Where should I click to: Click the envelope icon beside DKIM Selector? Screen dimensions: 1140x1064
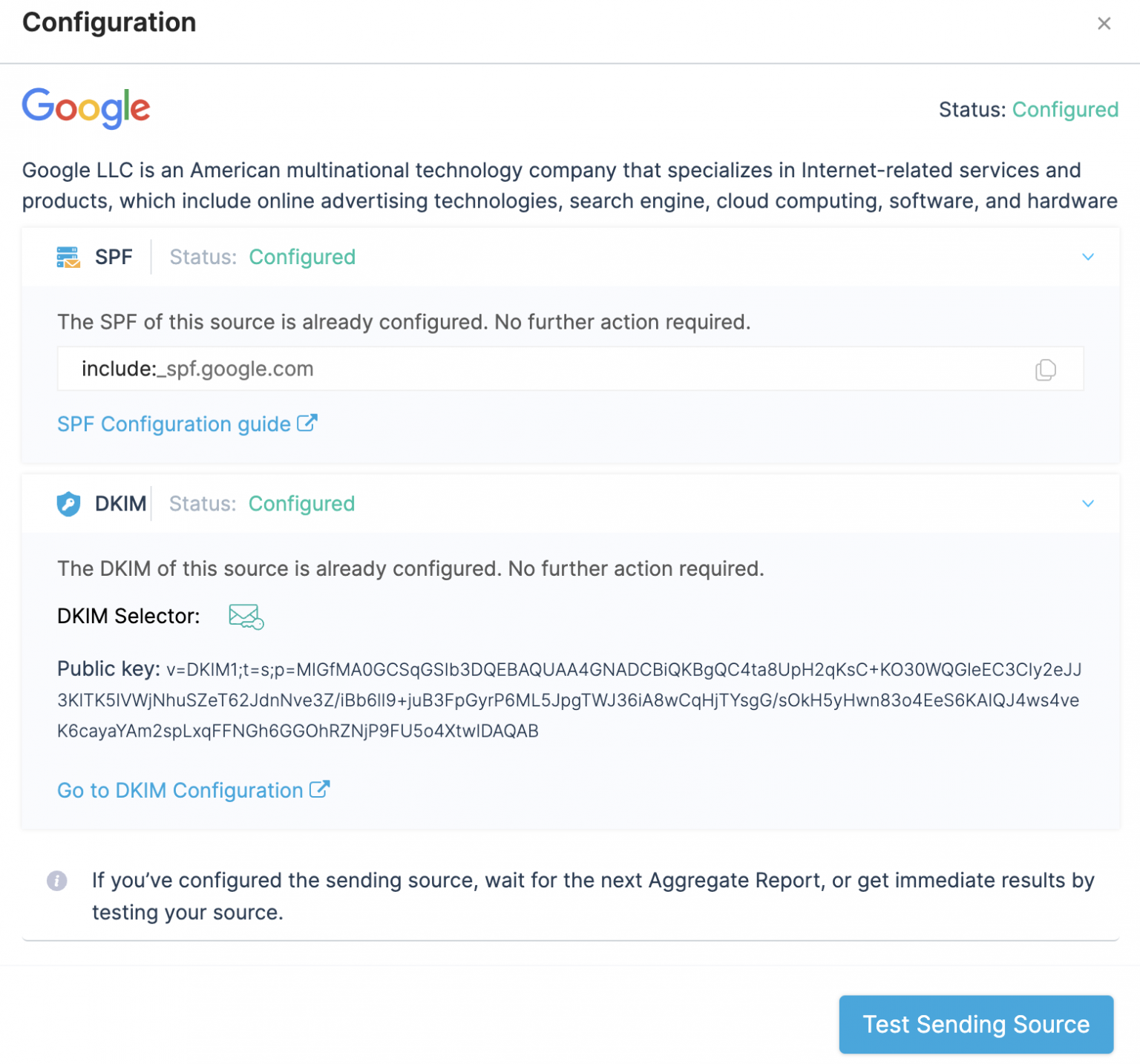pyautogui.click(x=245, y=616)
